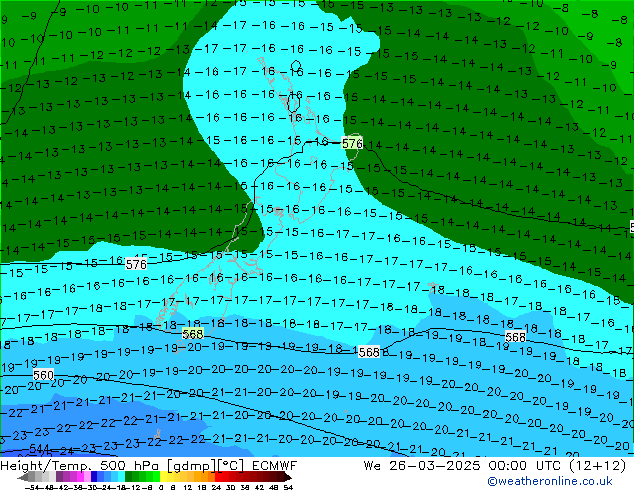Click the temperature color scale legend bar
The width and height of the screenshot is (634, 490).
pos(154,477)
